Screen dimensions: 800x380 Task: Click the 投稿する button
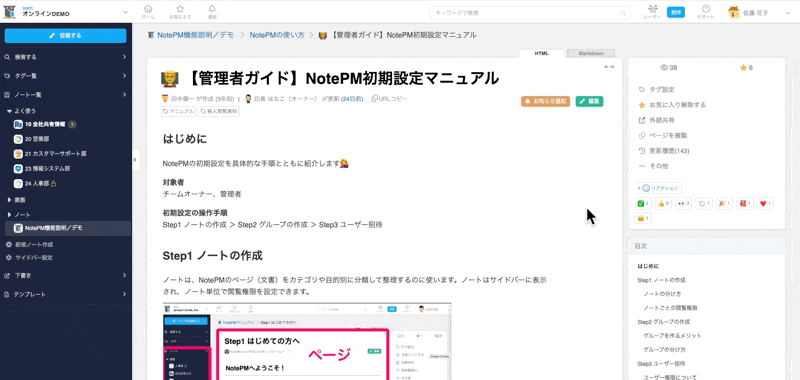click(65, 36)
